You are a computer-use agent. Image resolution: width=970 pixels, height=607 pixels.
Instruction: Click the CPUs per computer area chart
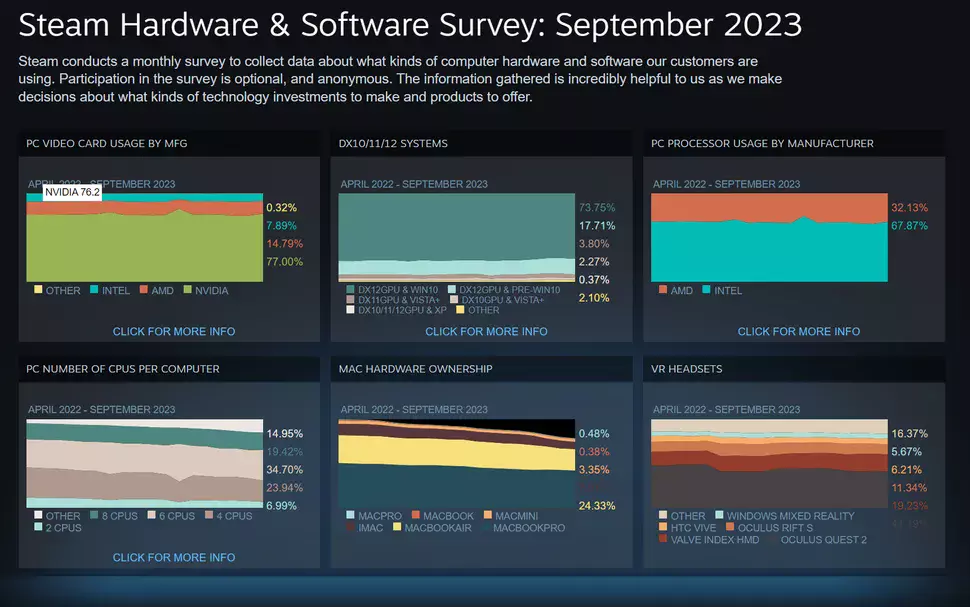[x=145, y=463]
